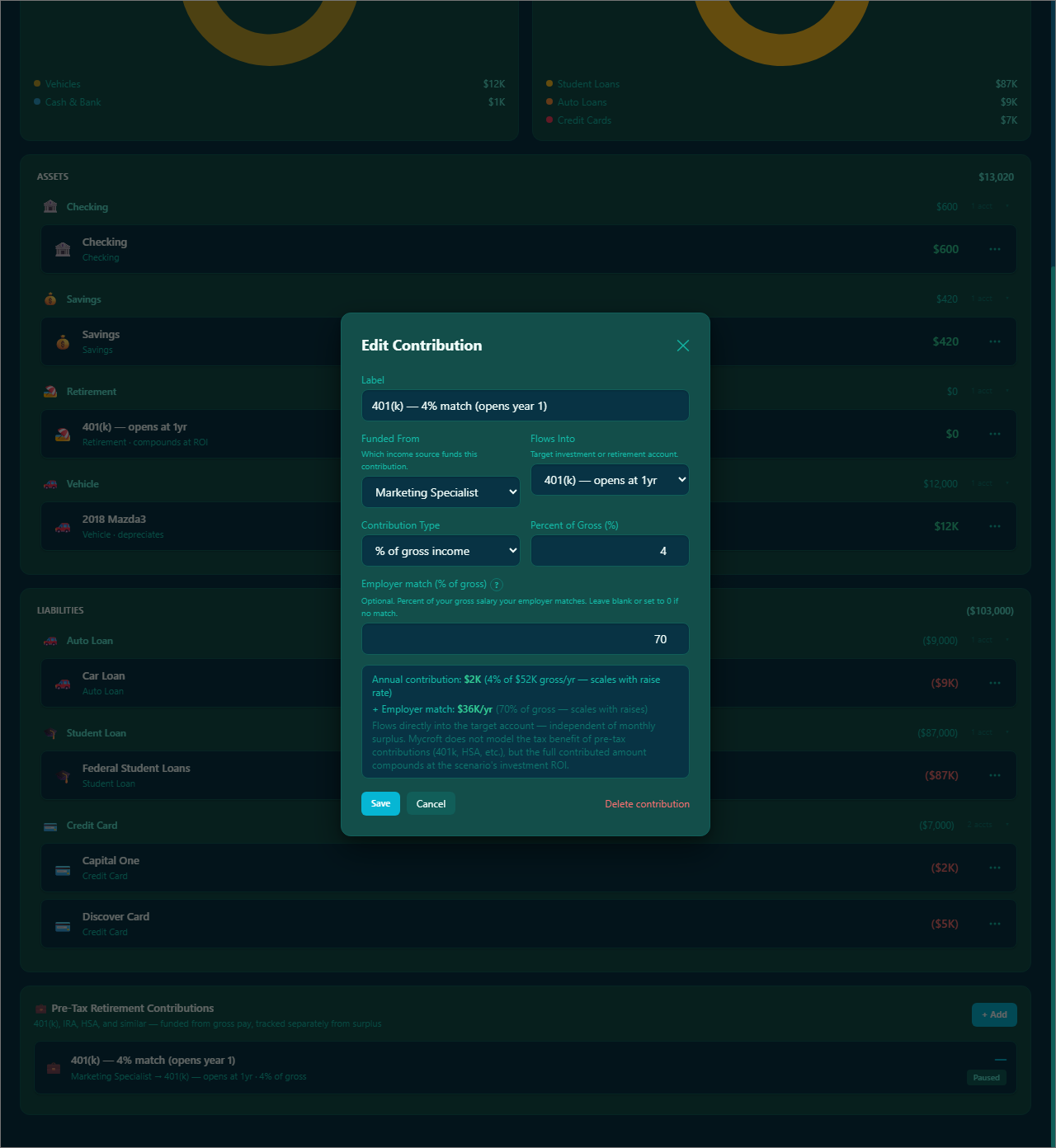Viewport: 1056px width, 1148px height.
Task: Click the 401(k) — 4% match contribution row title
Action: [153, 1061]
